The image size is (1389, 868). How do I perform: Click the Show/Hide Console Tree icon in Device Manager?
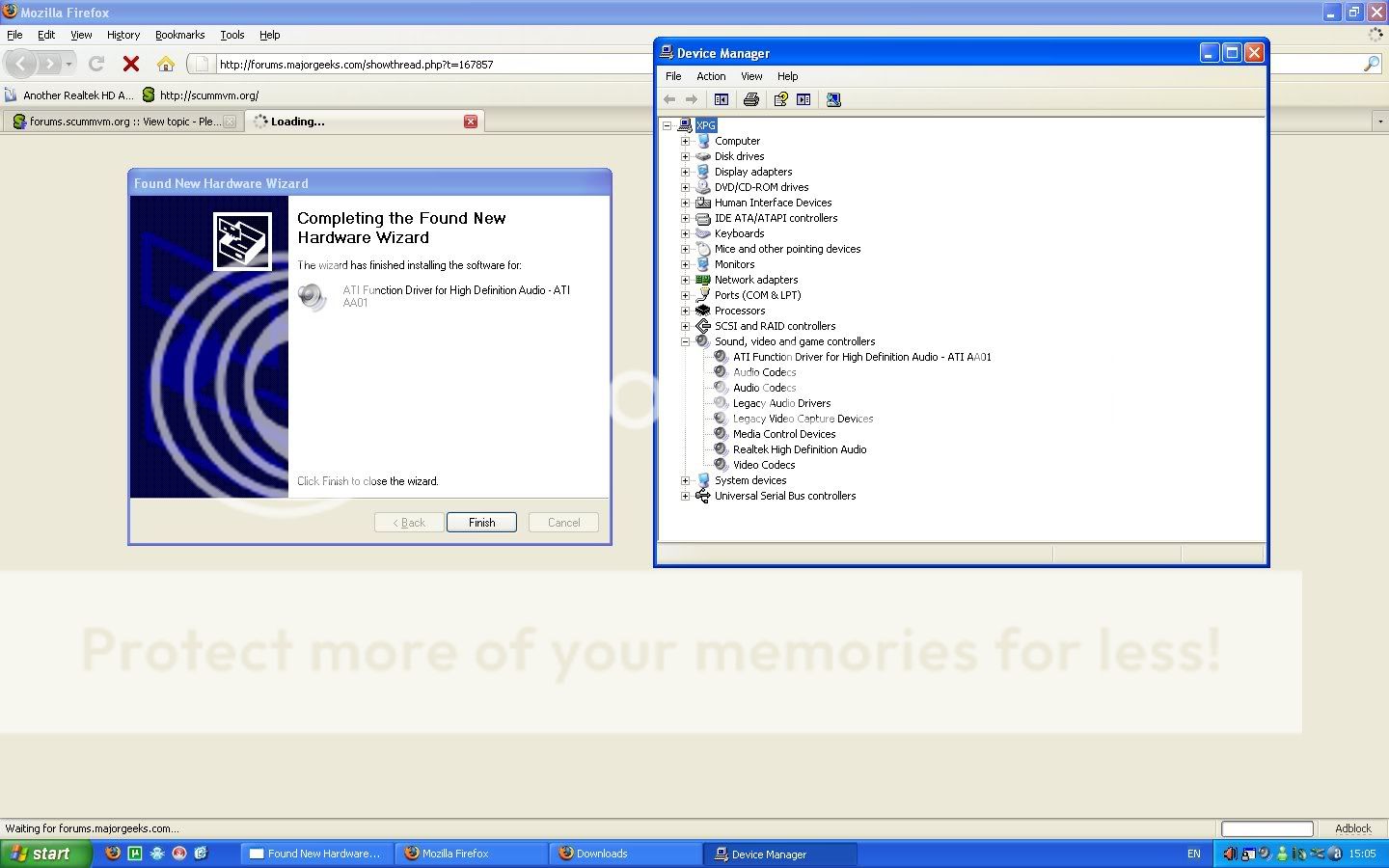[721, 99]
